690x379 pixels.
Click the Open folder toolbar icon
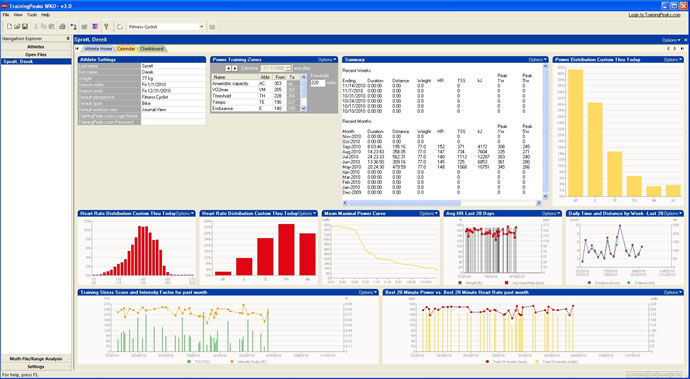[x=17, y=27]
